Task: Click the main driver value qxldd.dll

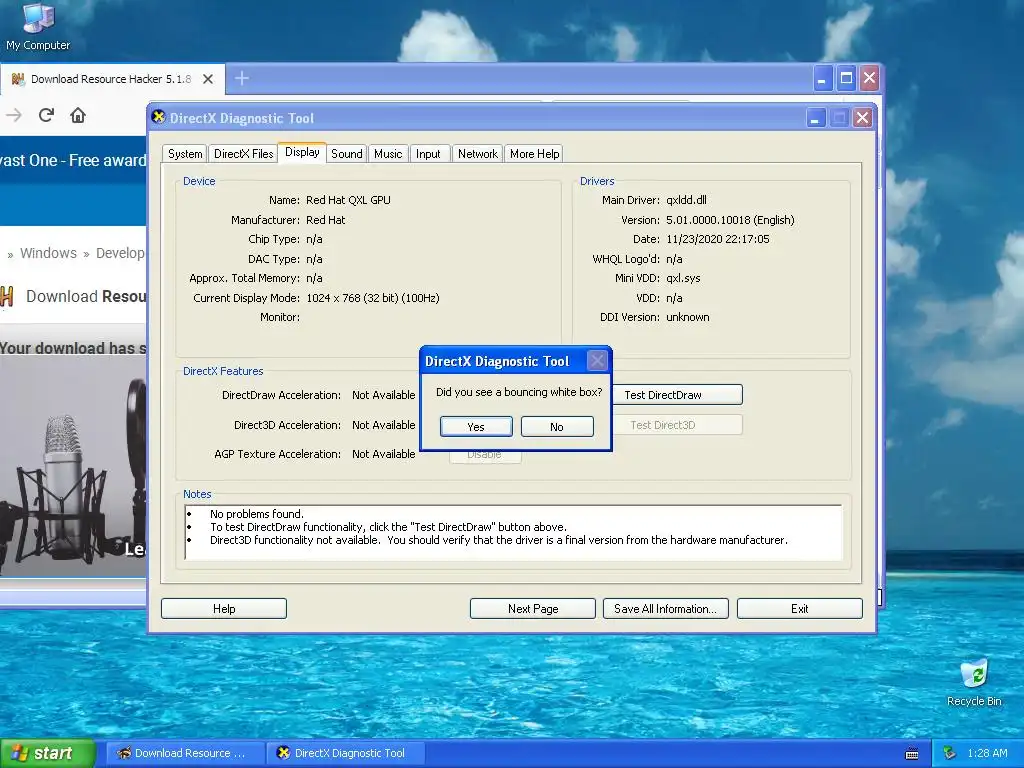Action: click(686, 200)
